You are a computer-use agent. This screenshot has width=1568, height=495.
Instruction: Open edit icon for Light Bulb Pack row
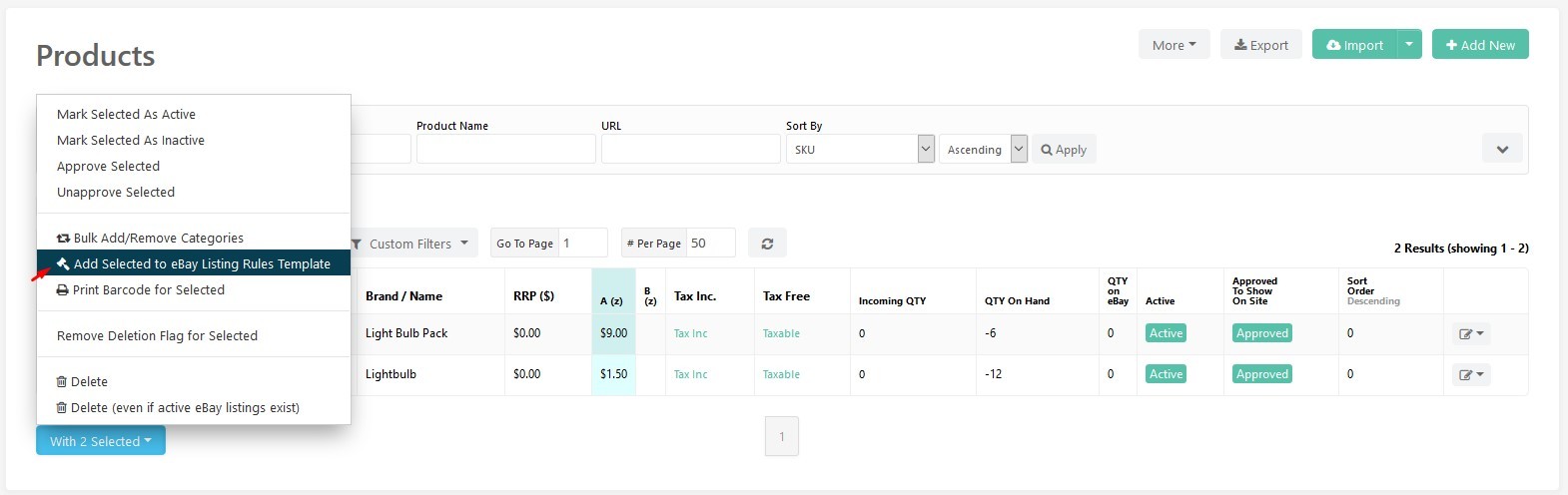(x=1471, y=334)
